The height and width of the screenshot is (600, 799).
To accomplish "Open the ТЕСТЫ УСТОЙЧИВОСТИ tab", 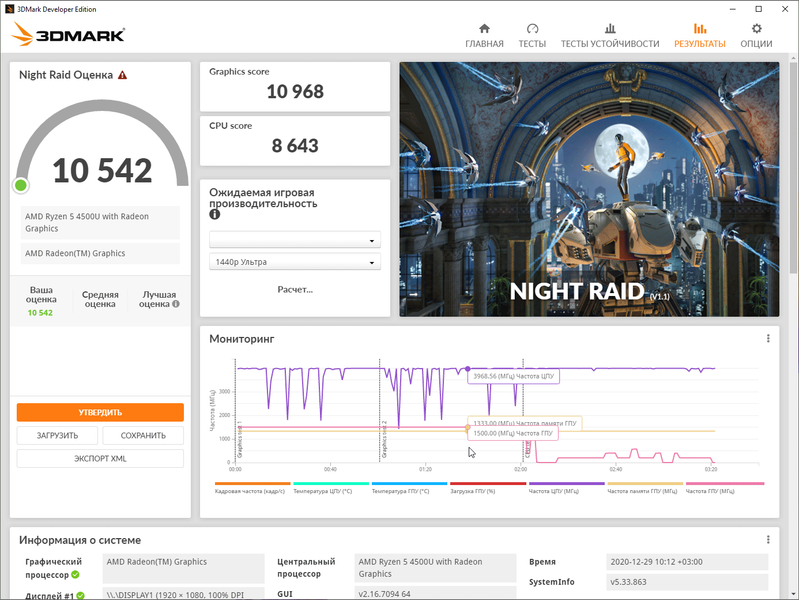I will pyautogui.click(x=610, y=36).
